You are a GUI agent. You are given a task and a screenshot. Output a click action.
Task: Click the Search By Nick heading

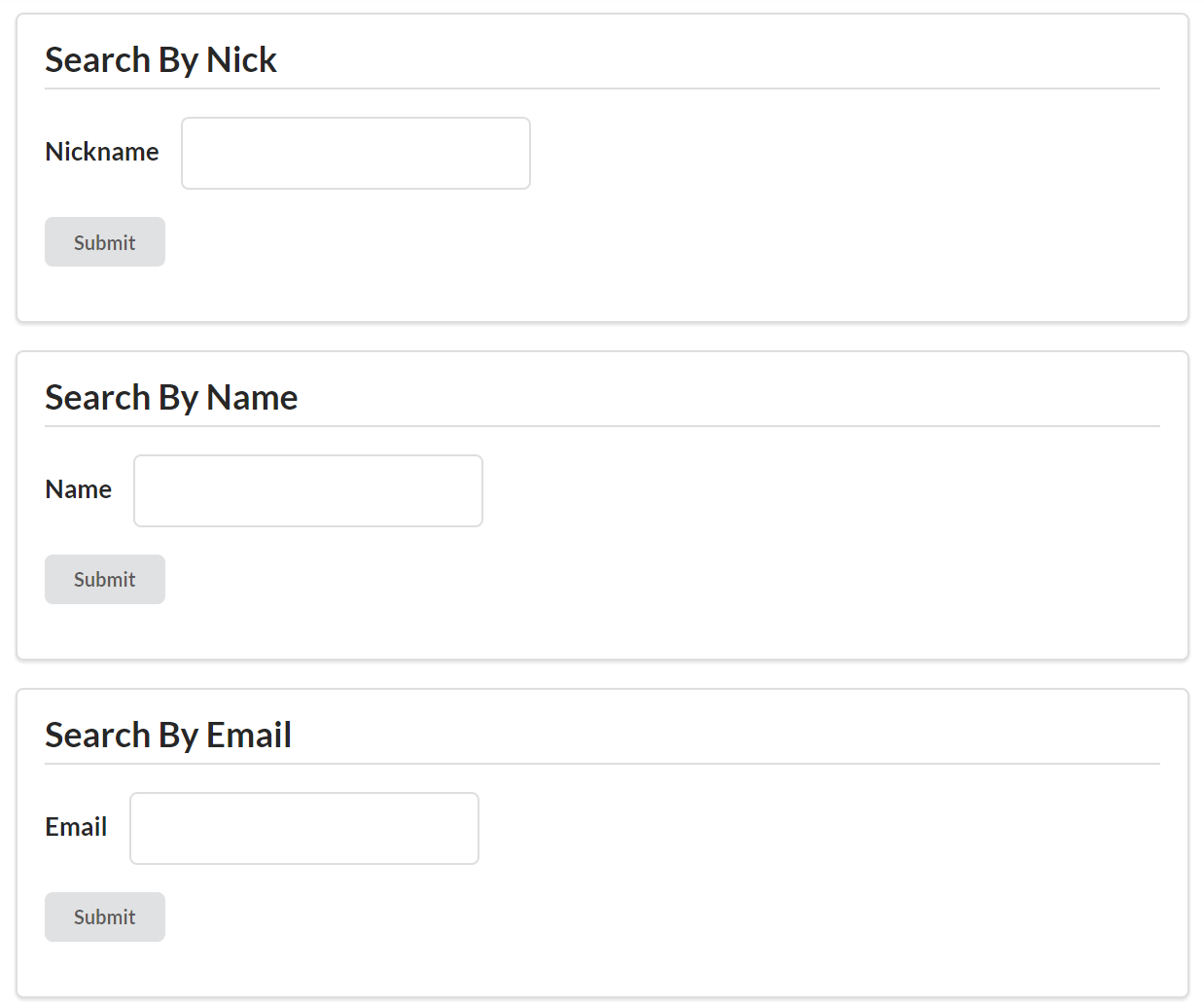click(161, 60)
